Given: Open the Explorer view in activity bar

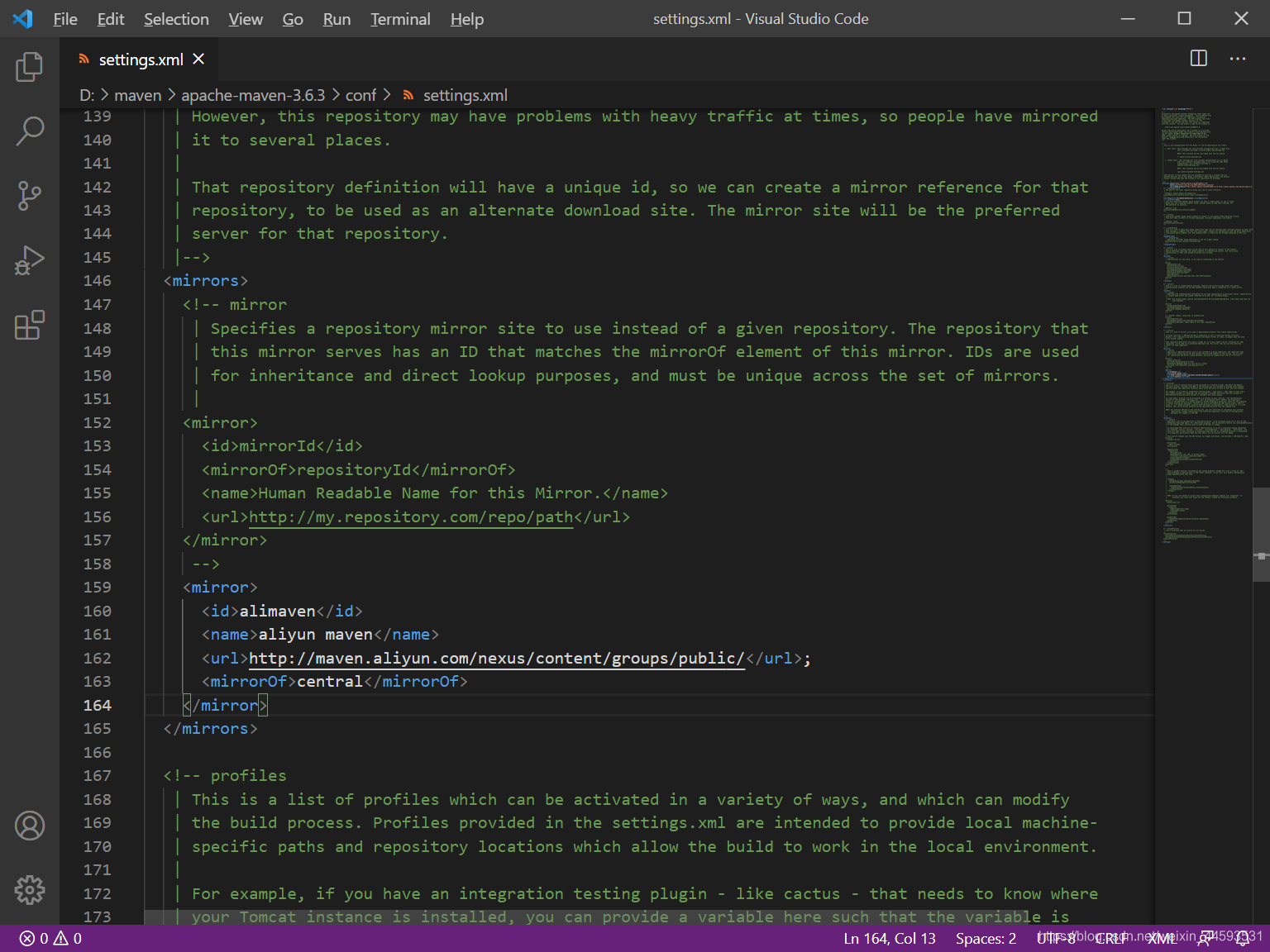Looking at the screenshot, I should (x=30, y=66).
